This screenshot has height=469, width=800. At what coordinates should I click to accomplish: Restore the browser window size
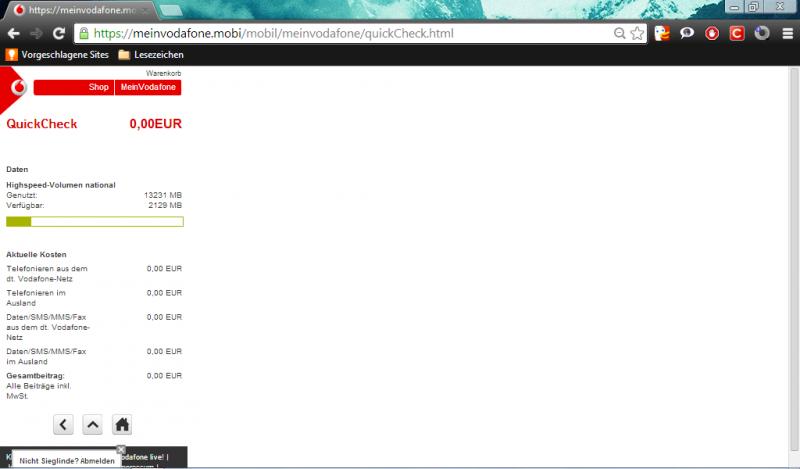coord(753,7)
